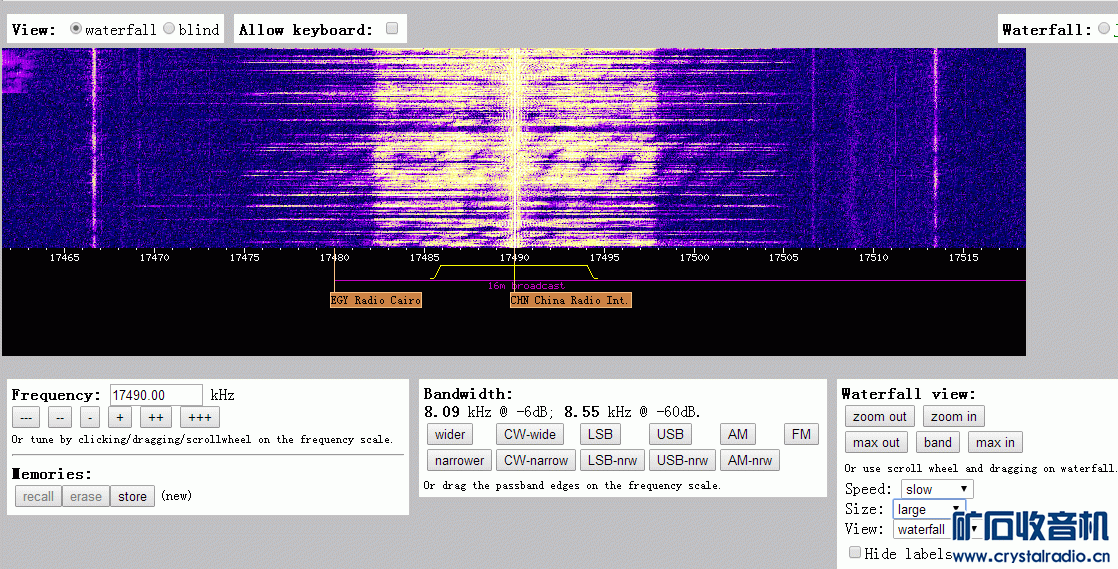
Task: Click the erase memory button
Action: 86,496
